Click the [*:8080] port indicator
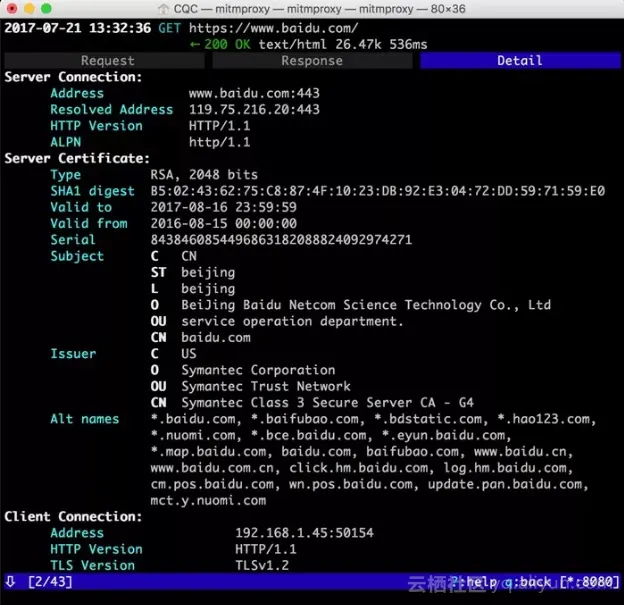The image size is (624, 605). [x=589, y=582]
